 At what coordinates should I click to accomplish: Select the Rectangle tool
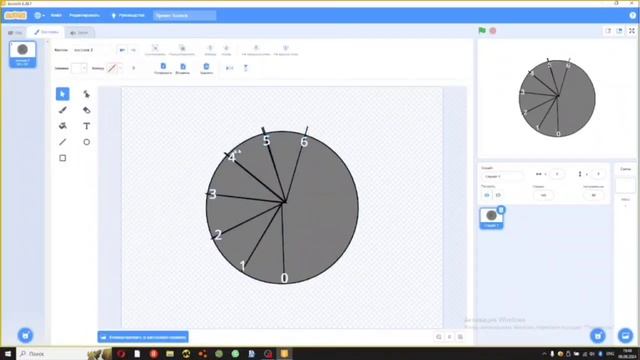pos(62,158)
